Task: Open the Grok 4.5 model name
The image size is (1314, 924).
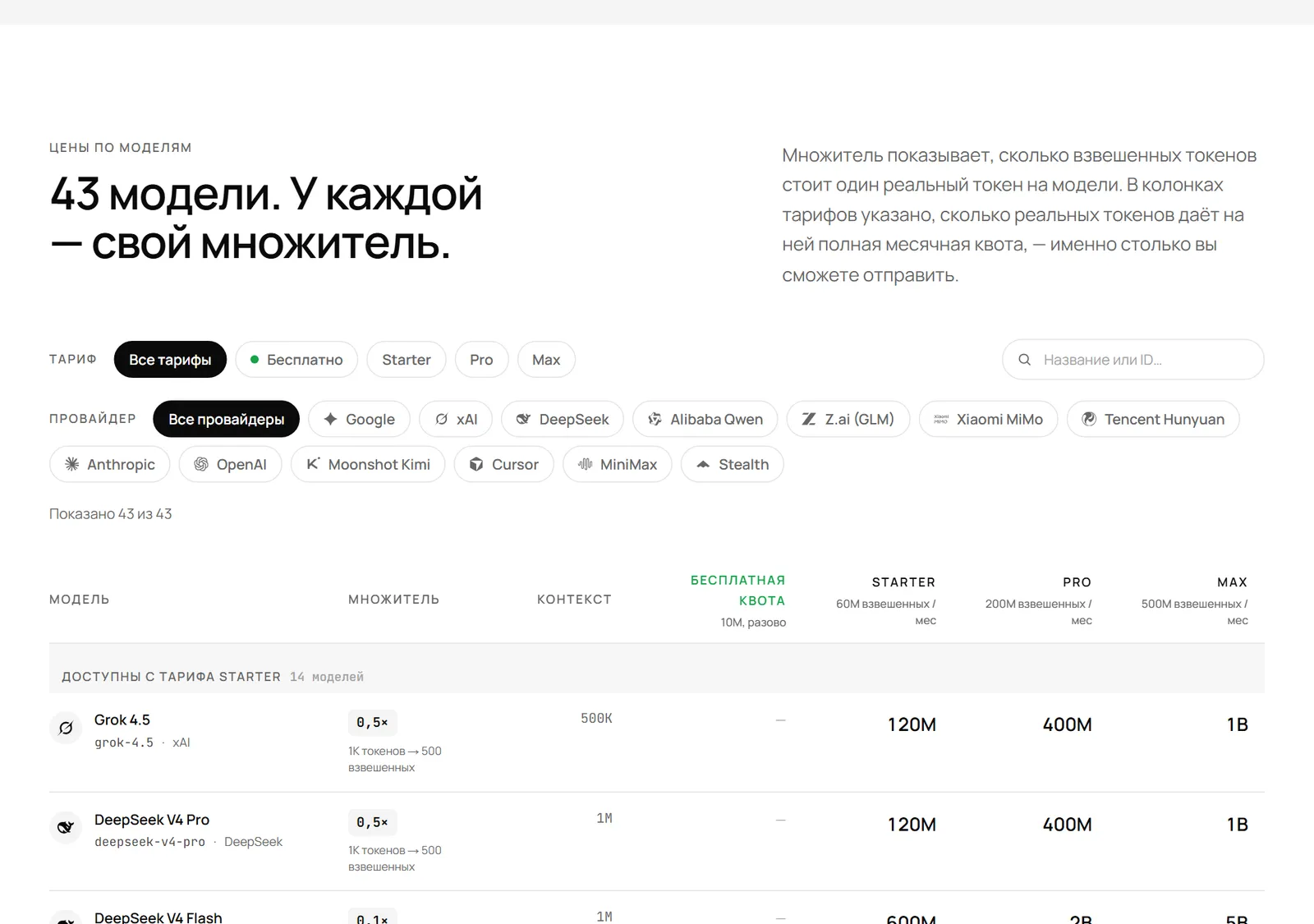Action: [x=122, y=719]
